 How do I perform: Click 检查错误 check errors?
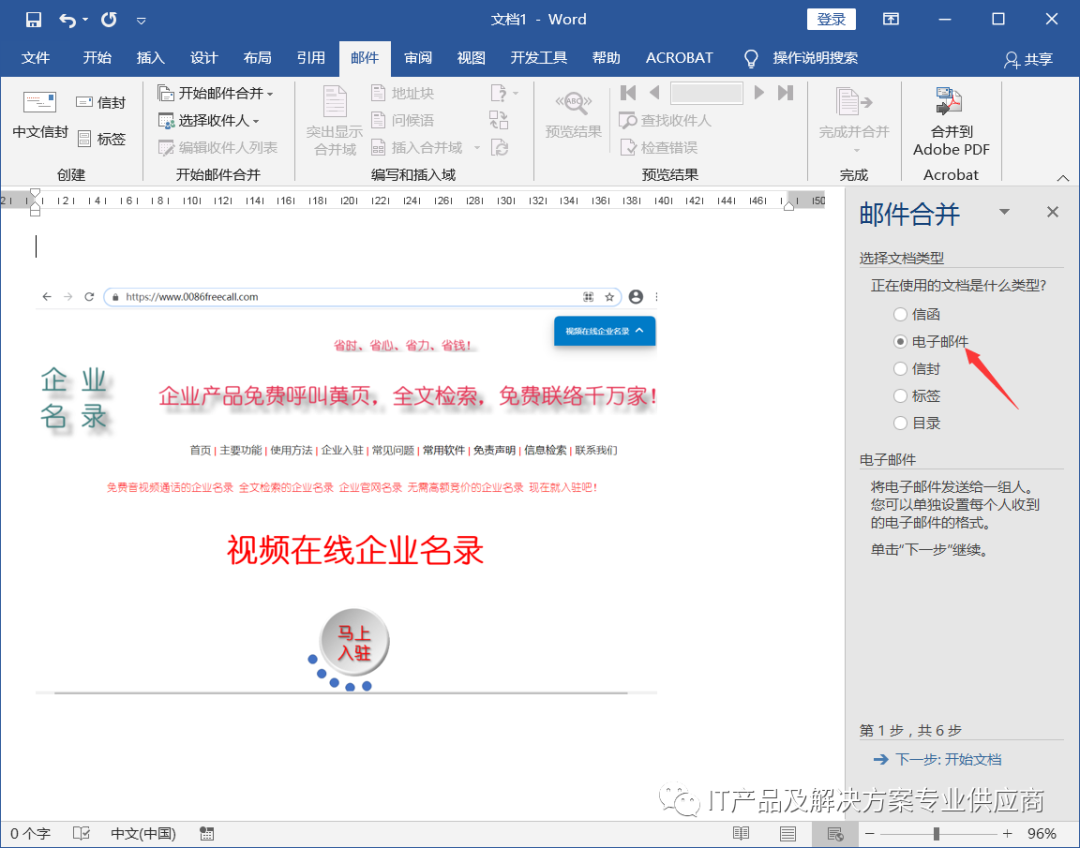659,147
